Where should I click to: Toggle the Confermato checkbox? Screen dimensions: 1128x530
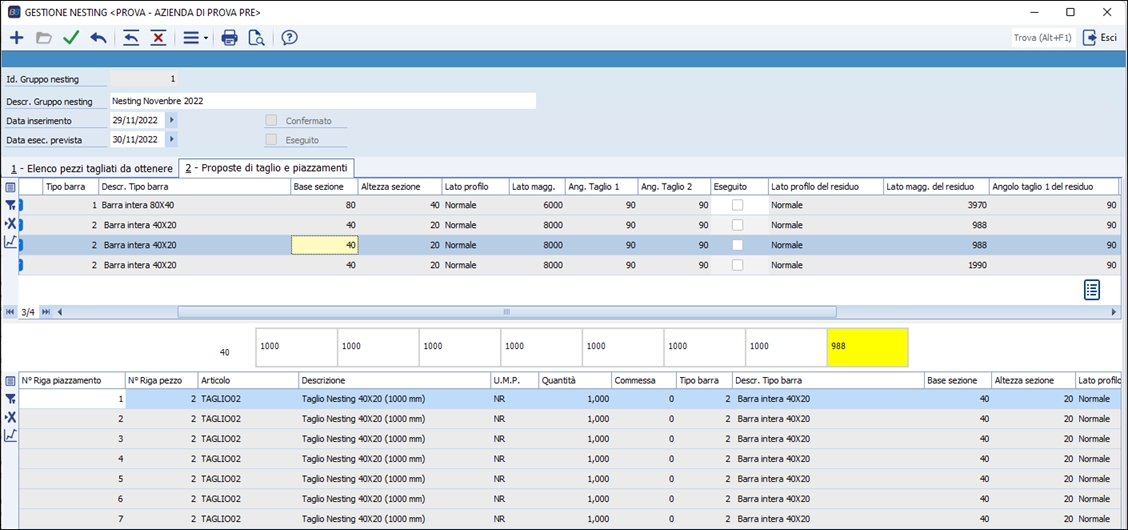271,121
